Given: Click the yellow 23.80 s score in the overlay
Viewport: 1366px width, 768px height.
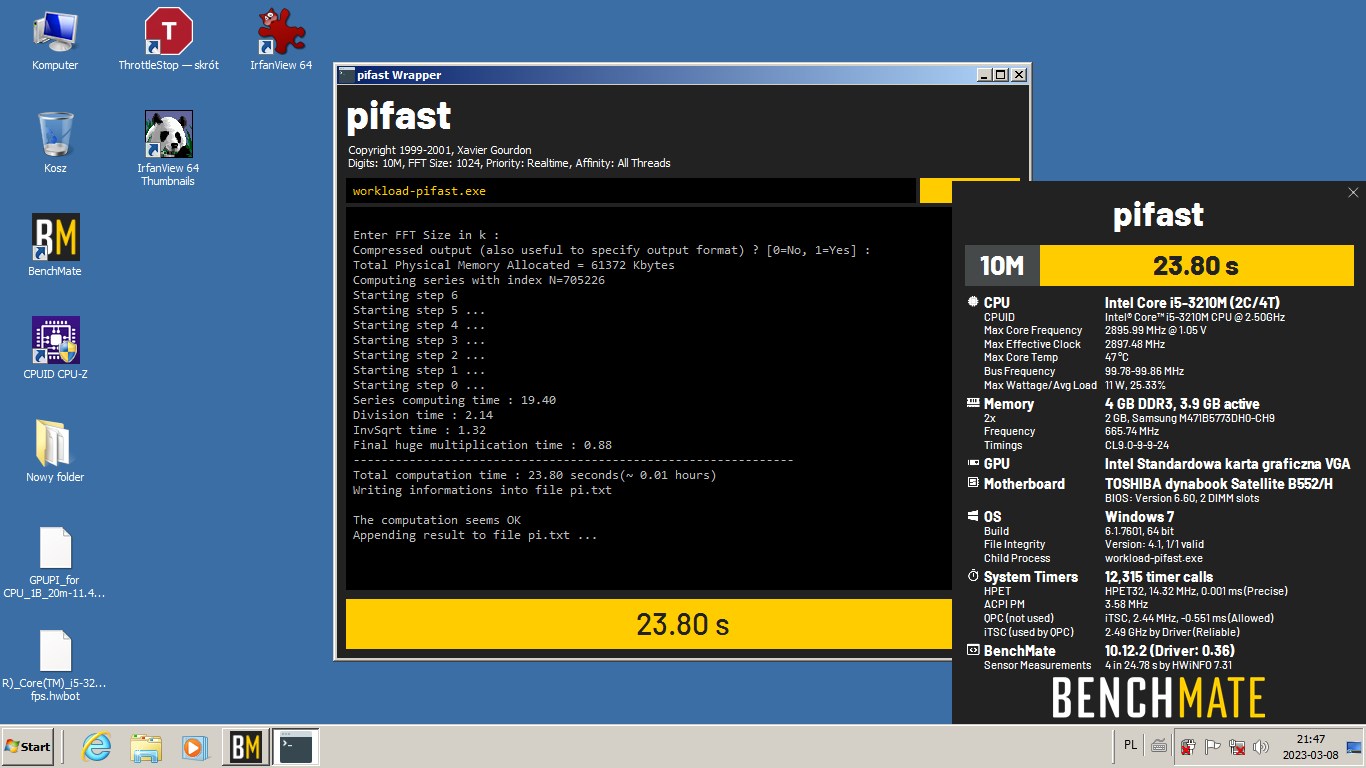Looking at the screenshot, I should (1196, 265).
